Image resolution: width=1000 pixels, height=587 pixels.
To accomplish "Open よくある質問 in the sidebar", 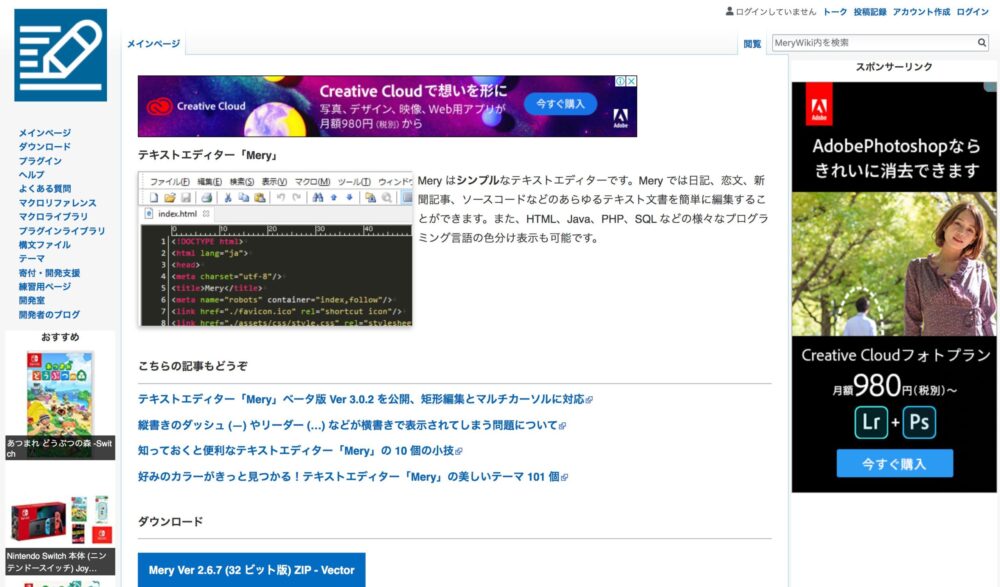I will coord(45,189).
